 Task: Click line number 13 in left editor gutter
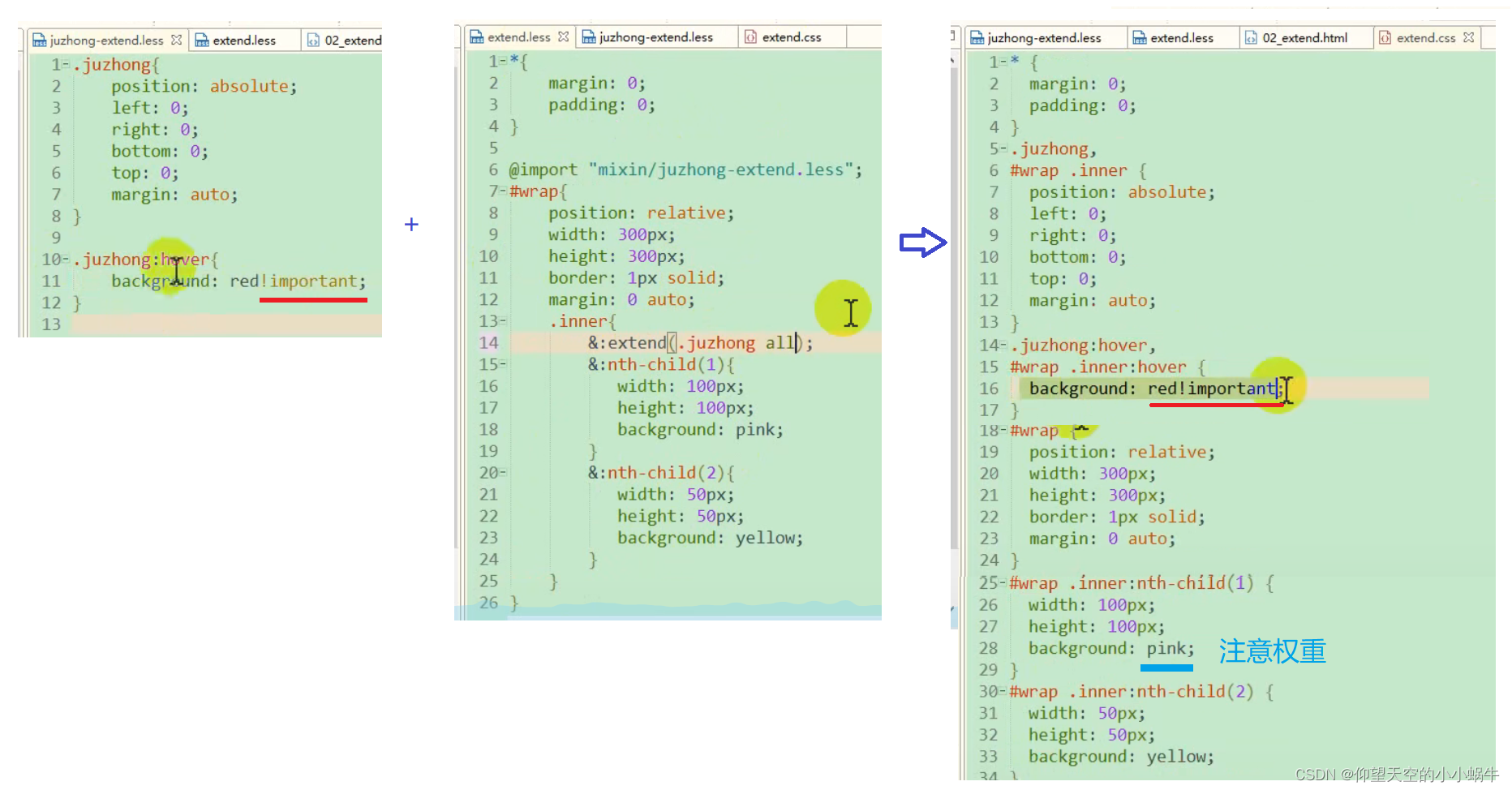(51, 324)
